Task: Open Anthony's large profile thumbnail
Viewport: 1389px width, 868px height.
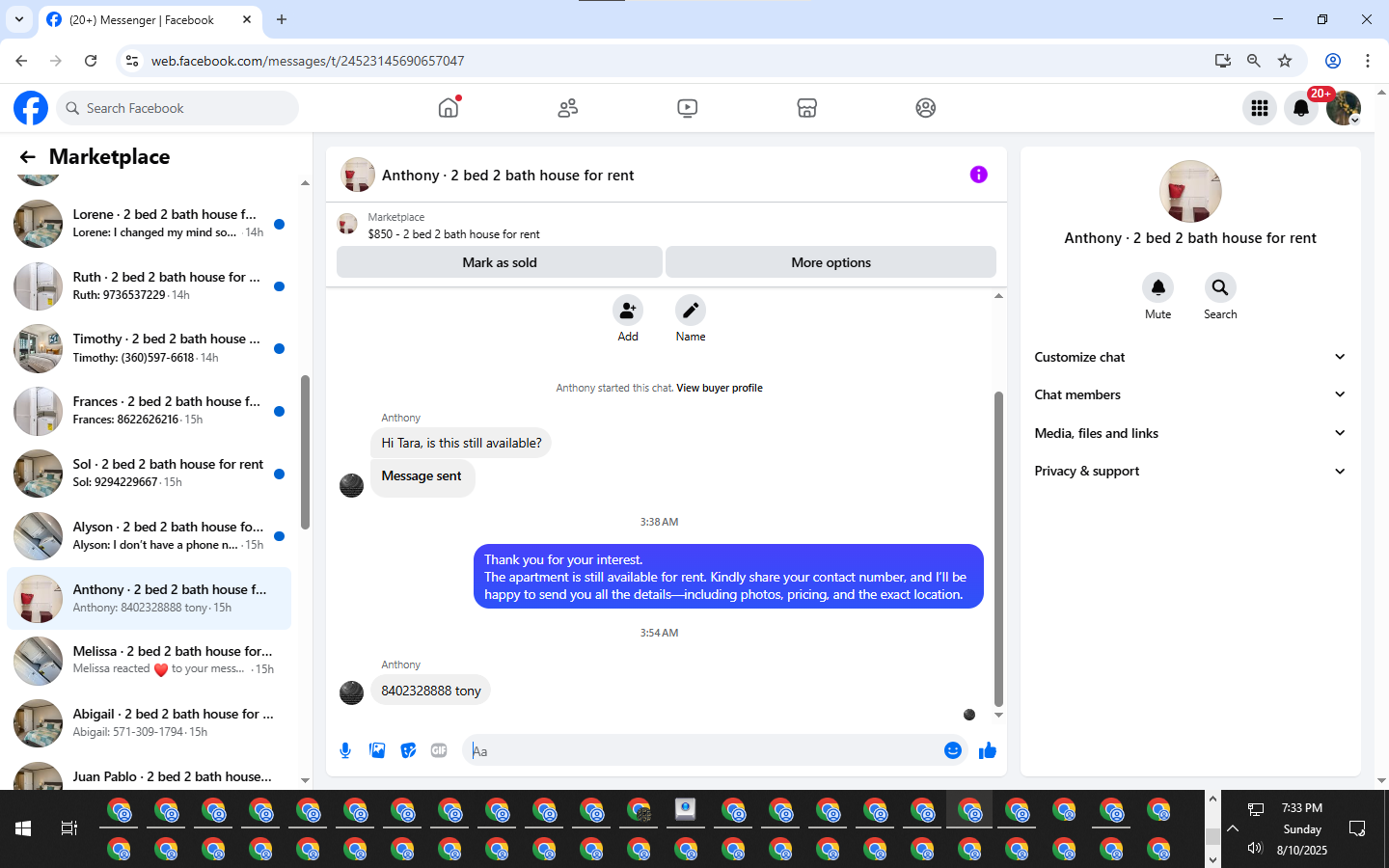Action: click(x=1190, y=191)
